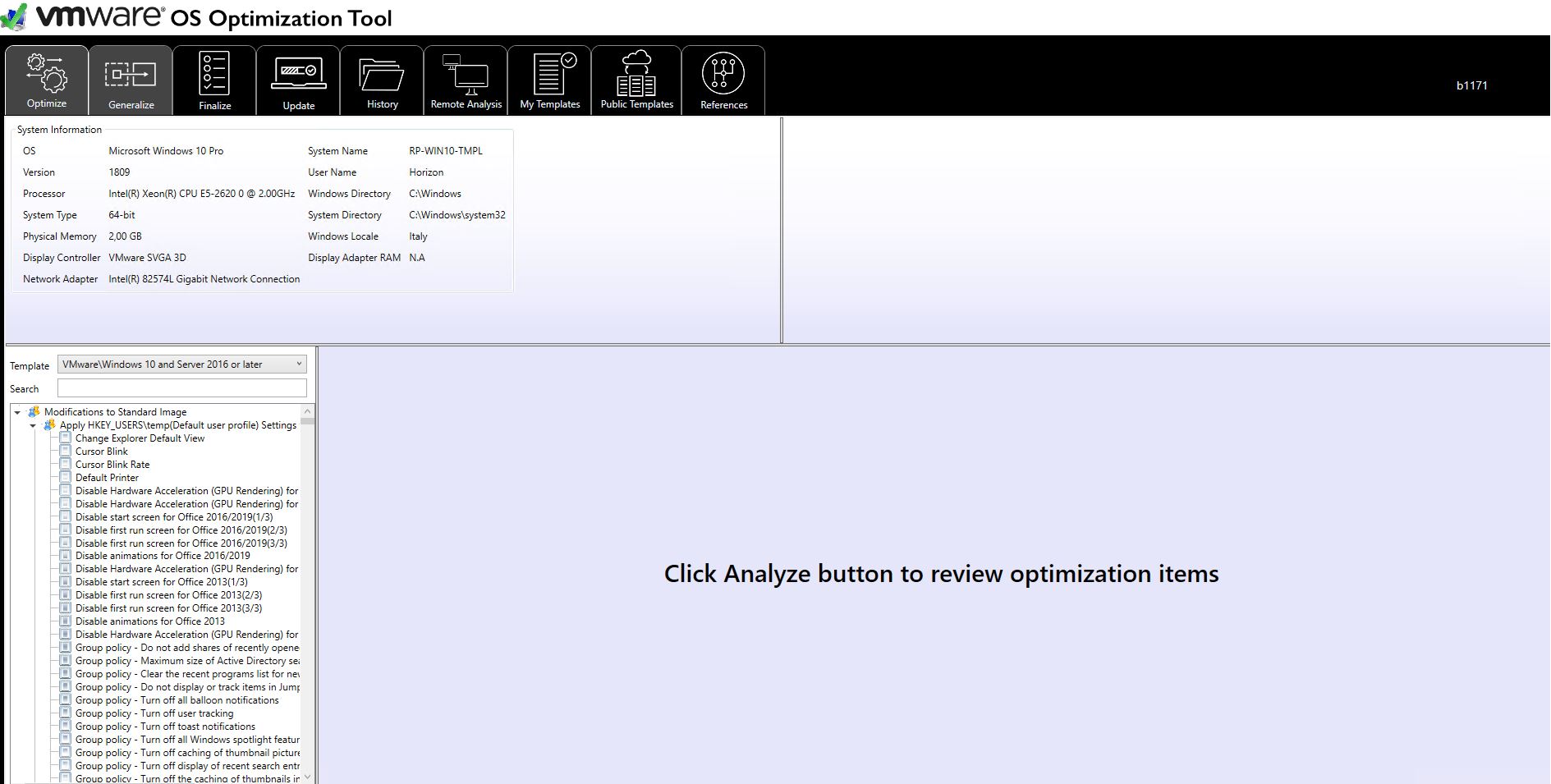Open the History folder icon
The height and width of the screenshot is (784, 1551).
click(x=382, y=75)
